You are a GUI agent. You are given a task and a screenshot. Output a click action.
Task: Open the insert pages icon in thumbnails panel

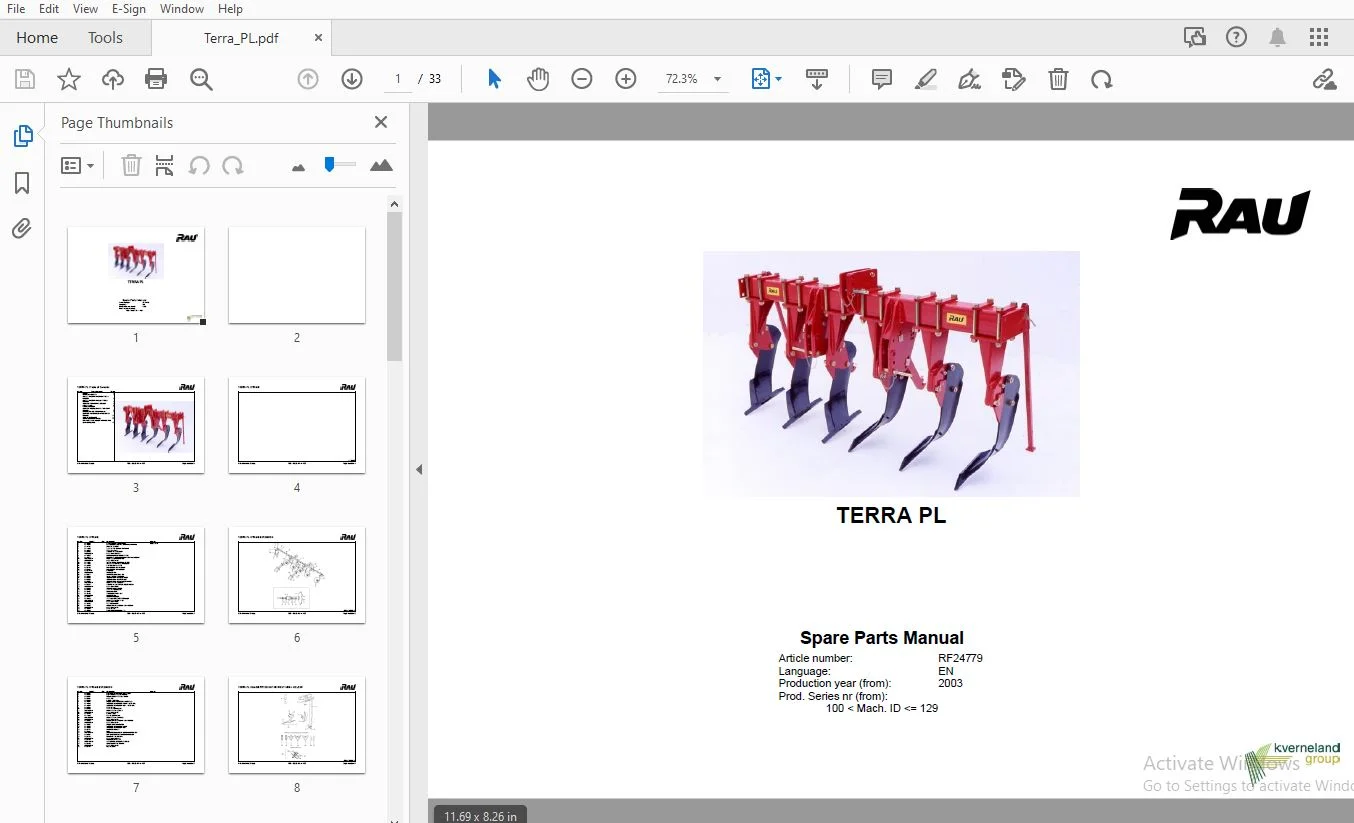pyautogui.click(x=165, y=165)
